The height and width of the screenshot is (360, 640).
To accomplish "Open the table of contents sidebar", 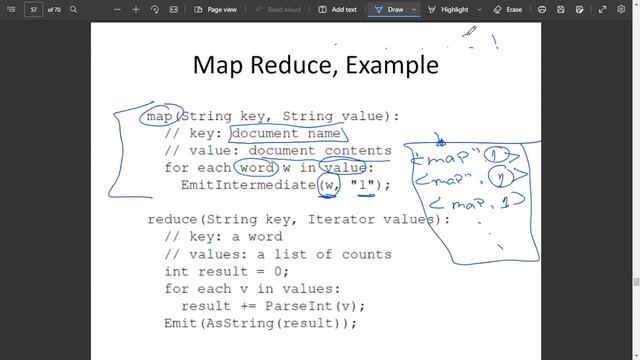I will (x=11, y=9).
